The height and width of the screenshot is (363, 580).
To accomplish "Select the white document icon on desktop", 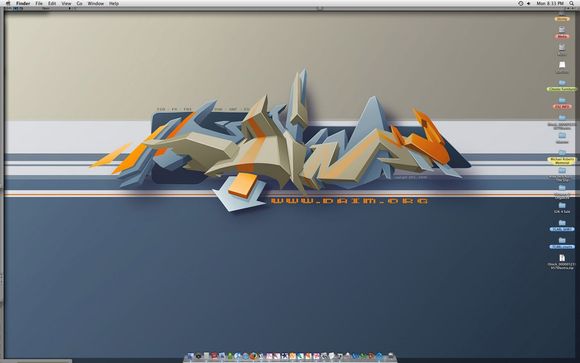I will (562, 66).
